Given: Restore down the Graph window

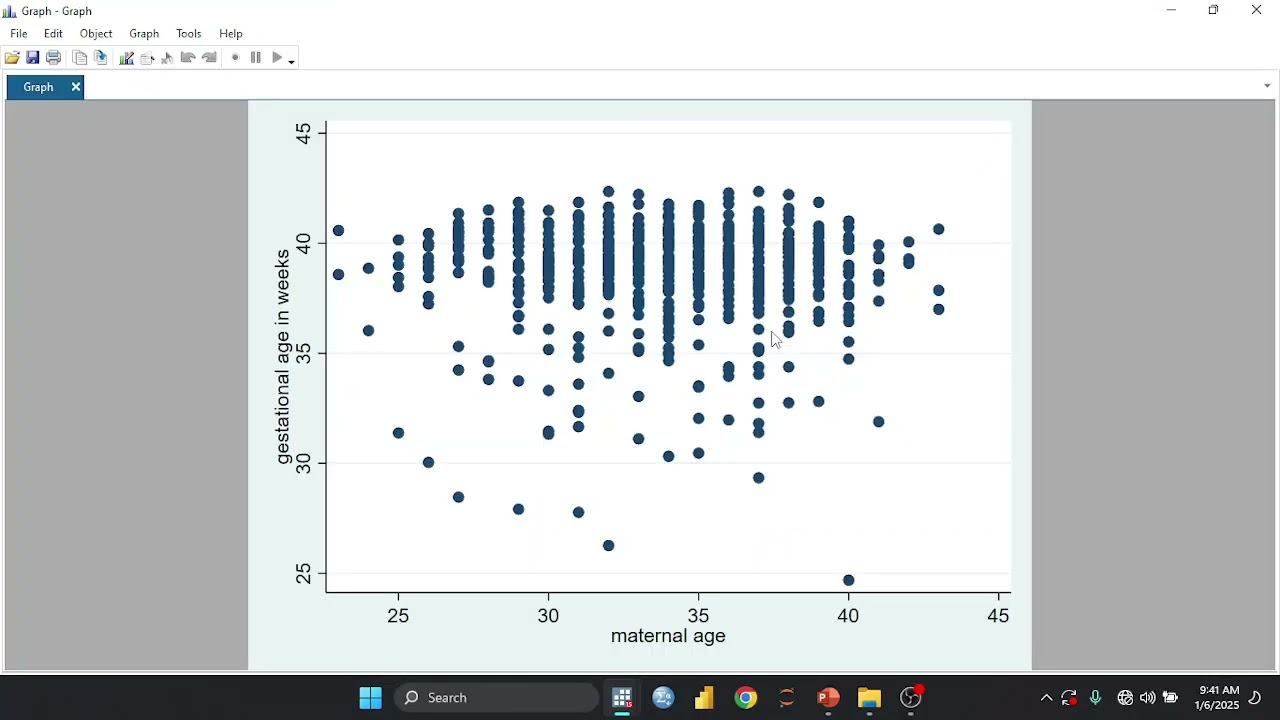Looking at the screenshot, I should (x=1214, y=11).
